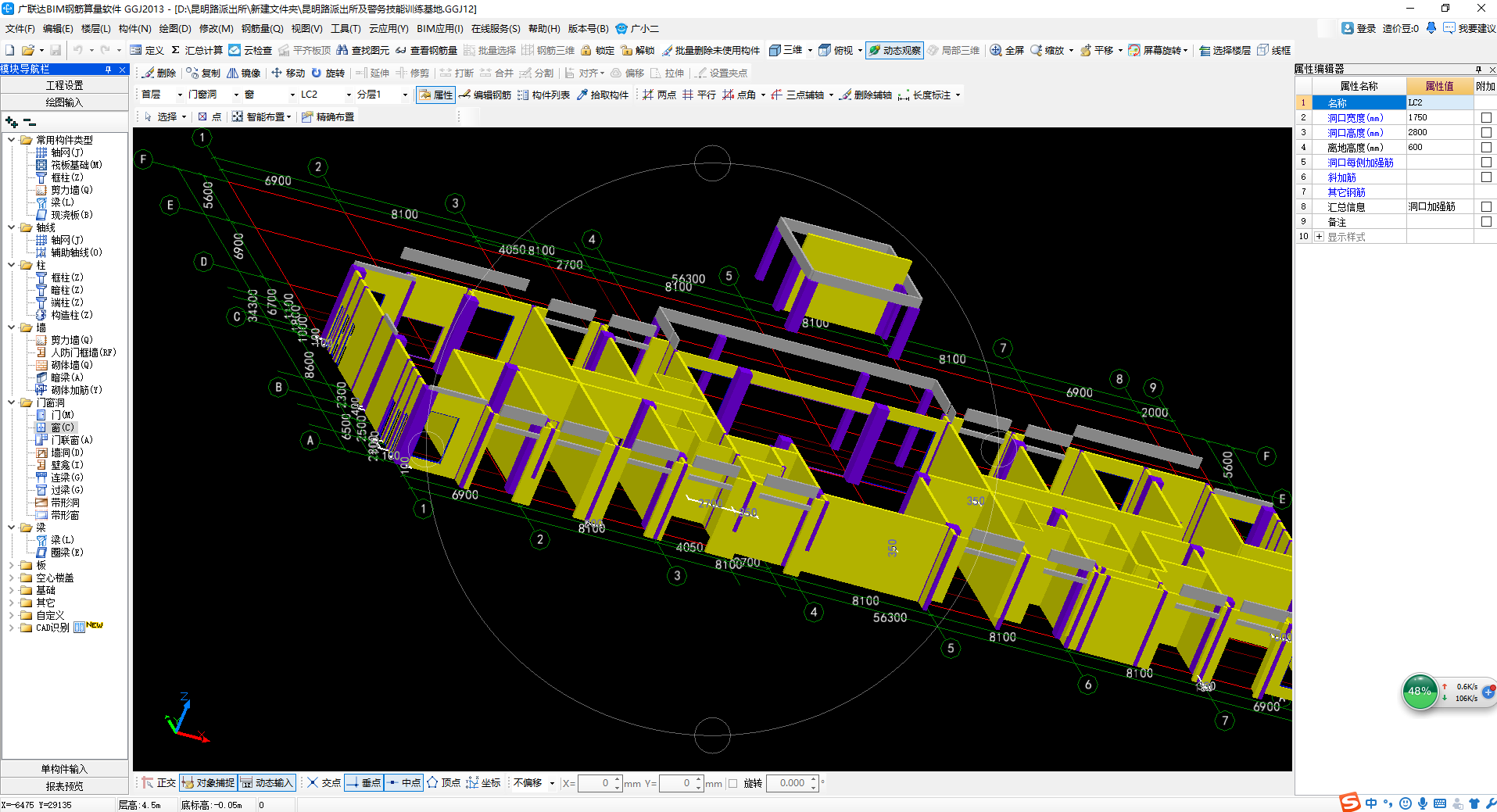Image resolution: width=1497 pixels, height=812 pixels.
Task: Open the 工具(T) menu
Action: 346,28
